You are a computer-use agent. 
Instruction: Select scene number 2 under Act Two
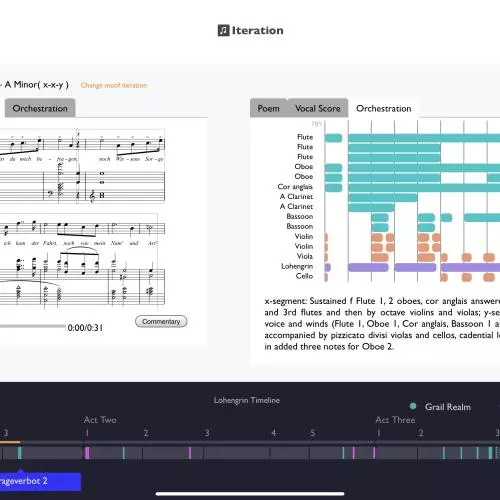click(x=146, y=433)
